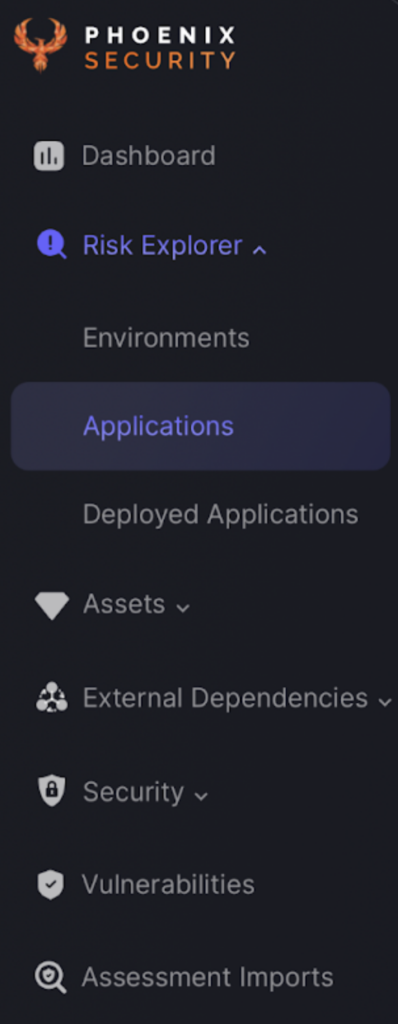Click the Vulnerabilities shield check icon
Image resolution: width=398 pixels, height=1024 pixels.
point(50,885)
